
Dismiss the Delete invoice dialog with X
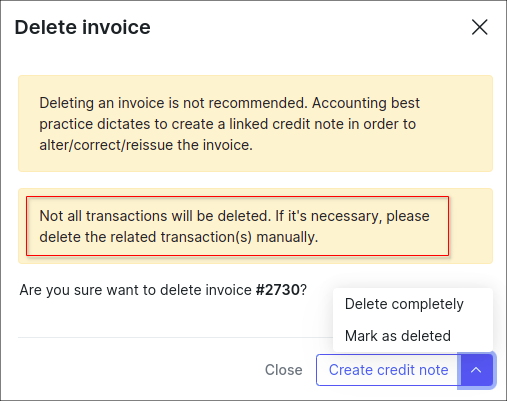pos(480,27)
